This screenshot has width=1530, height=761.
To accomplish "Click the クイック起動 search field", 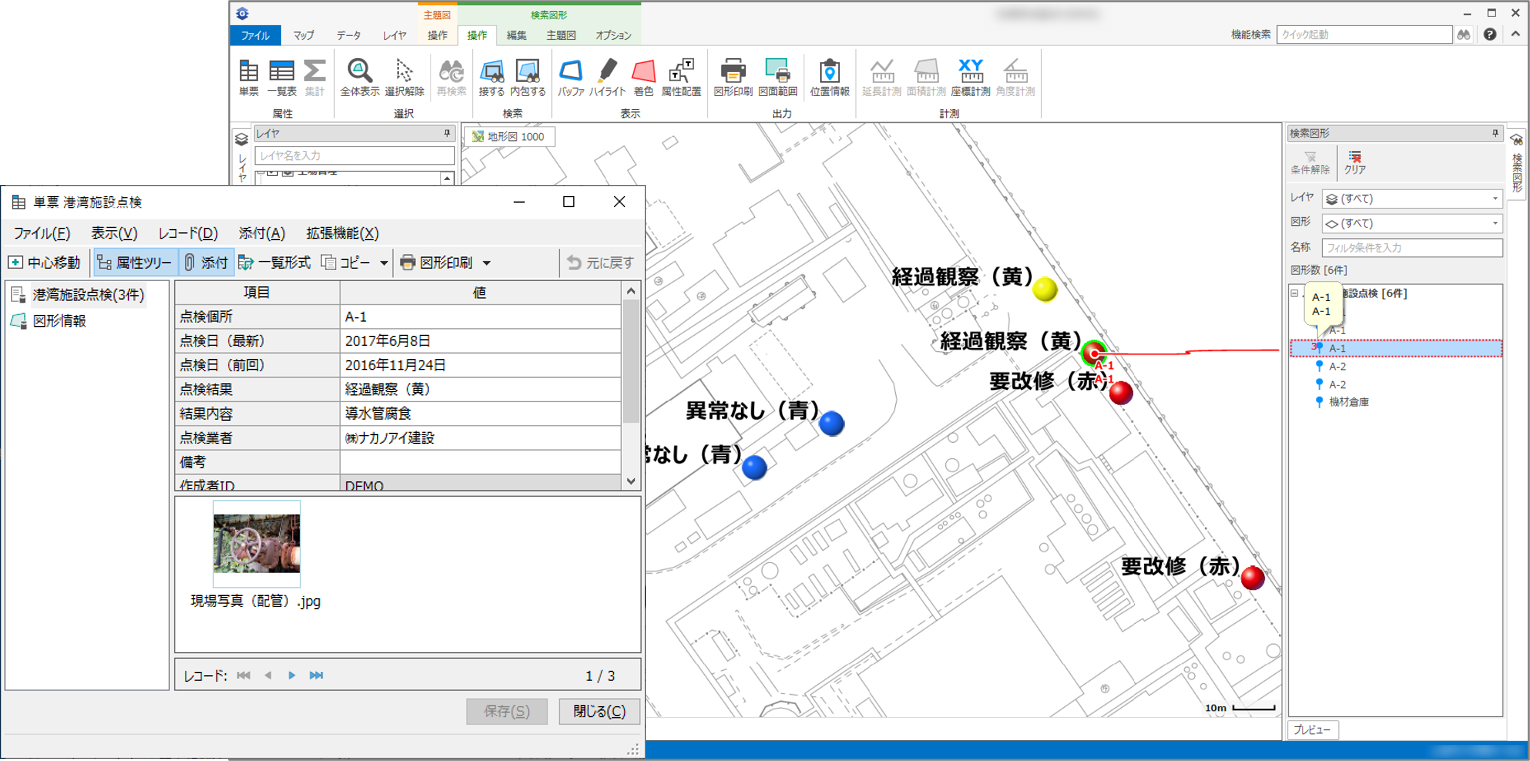I will pos(1364,34).
